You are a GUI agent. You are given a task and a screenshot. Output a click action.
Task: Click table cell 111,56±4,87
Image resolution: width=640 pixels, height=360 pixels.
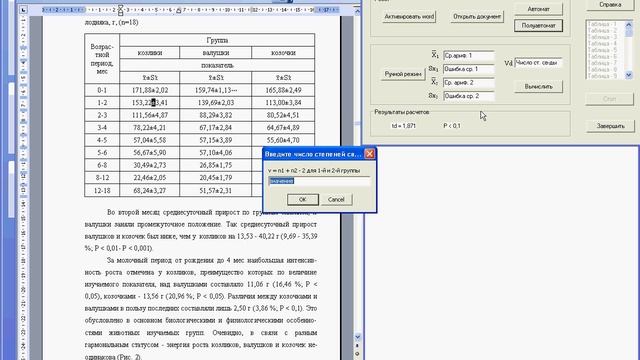pos(150,116)
